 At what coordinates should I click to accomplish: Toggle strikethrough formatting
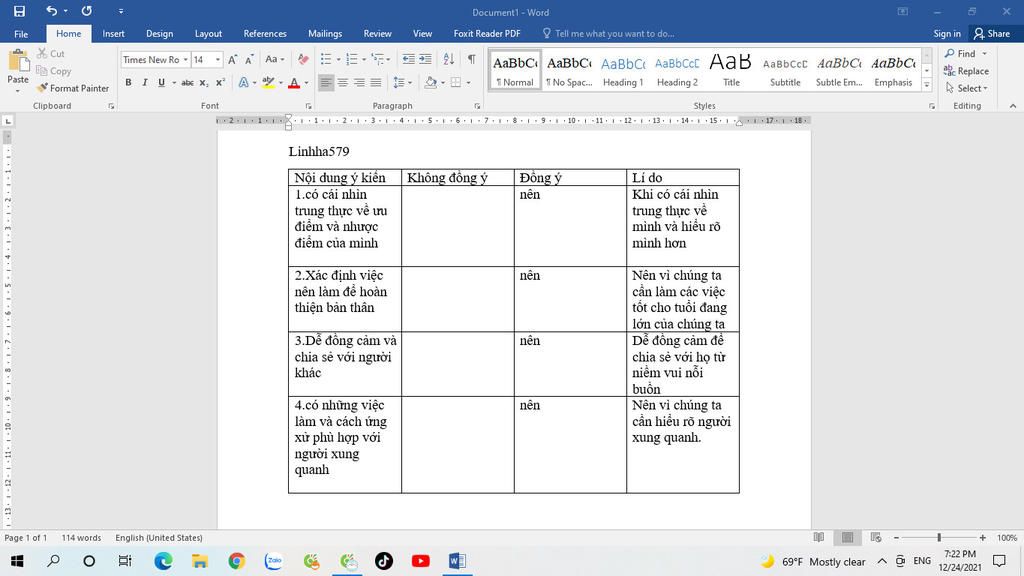coord(187,83)
